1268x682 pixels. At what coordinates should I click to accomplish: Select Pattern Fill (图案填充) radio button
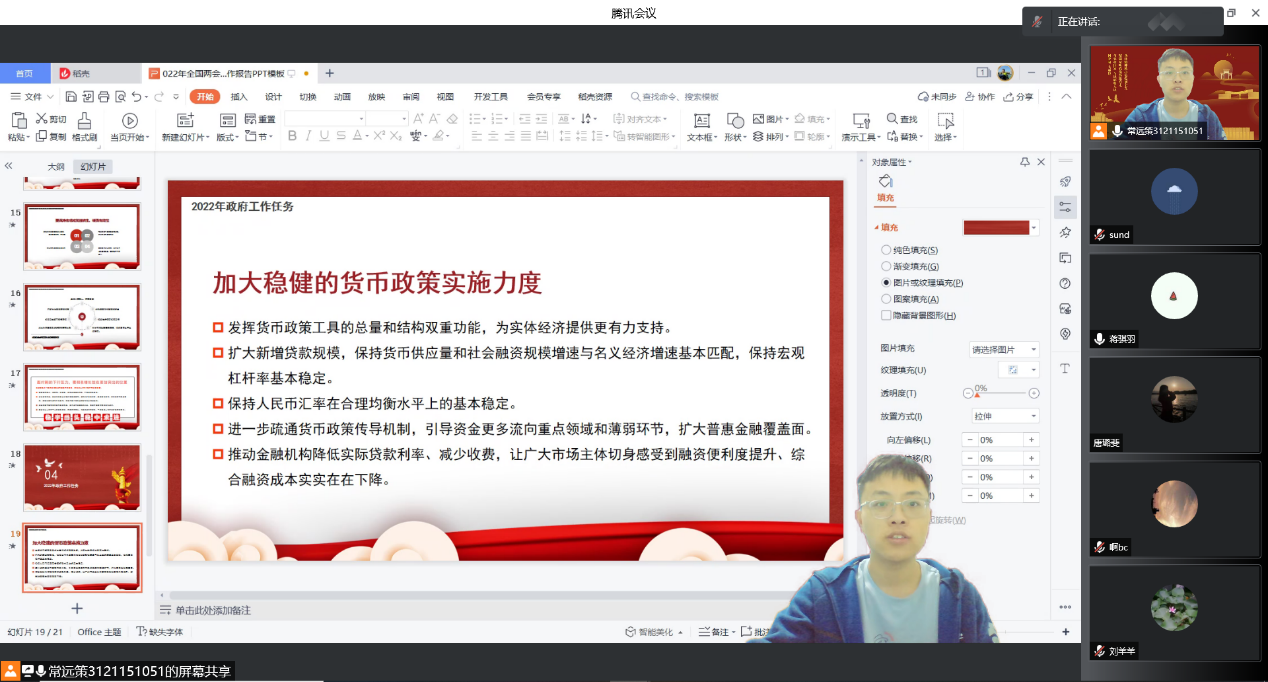(x=886, y=299)
